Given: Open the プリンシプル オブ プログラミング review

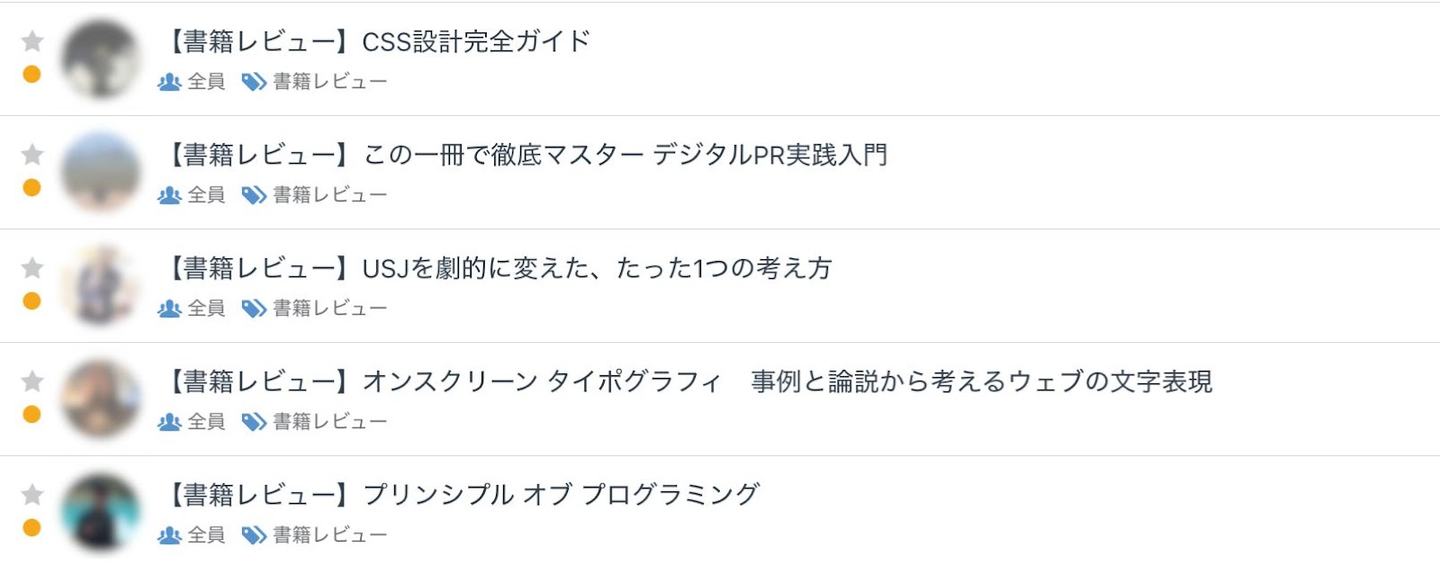Looking at the screenshot, I should coord(460,494).
